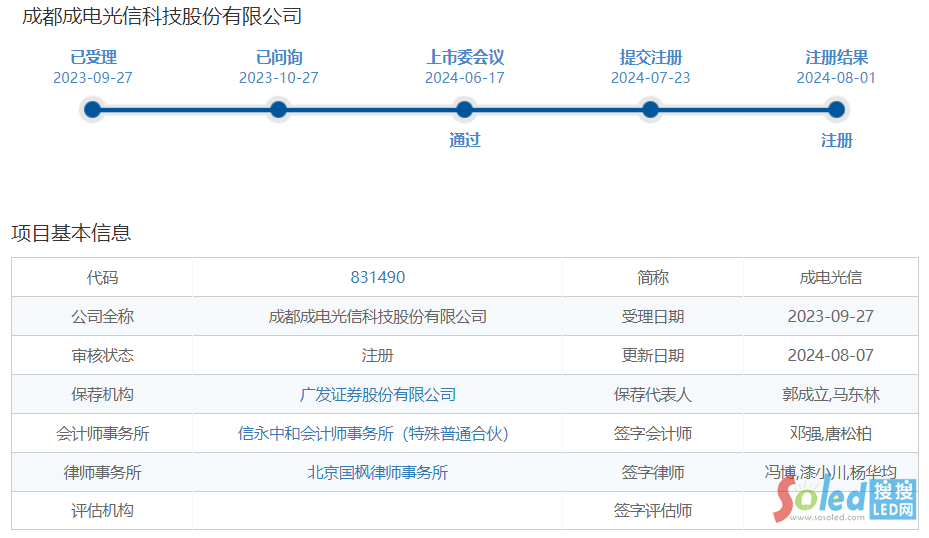The image size is (929, 538).
Task: Open stock code 831490 link
Action: coord(378,278)
